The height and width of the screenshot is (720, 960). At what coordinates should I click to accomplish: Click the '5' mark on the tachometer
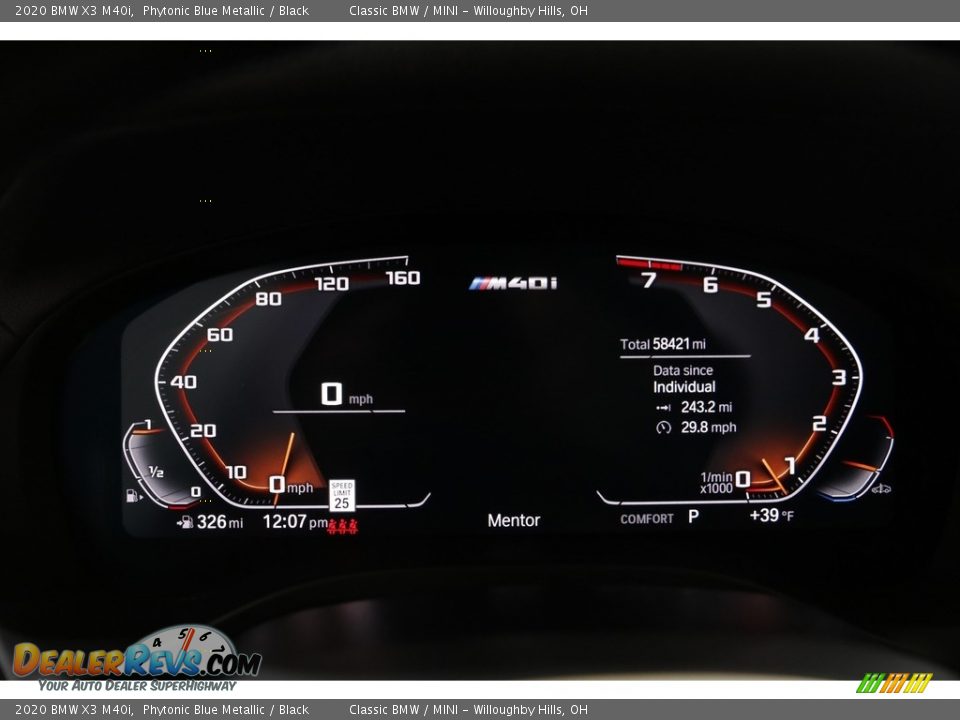pyautogui.click(x=763, y=299)
